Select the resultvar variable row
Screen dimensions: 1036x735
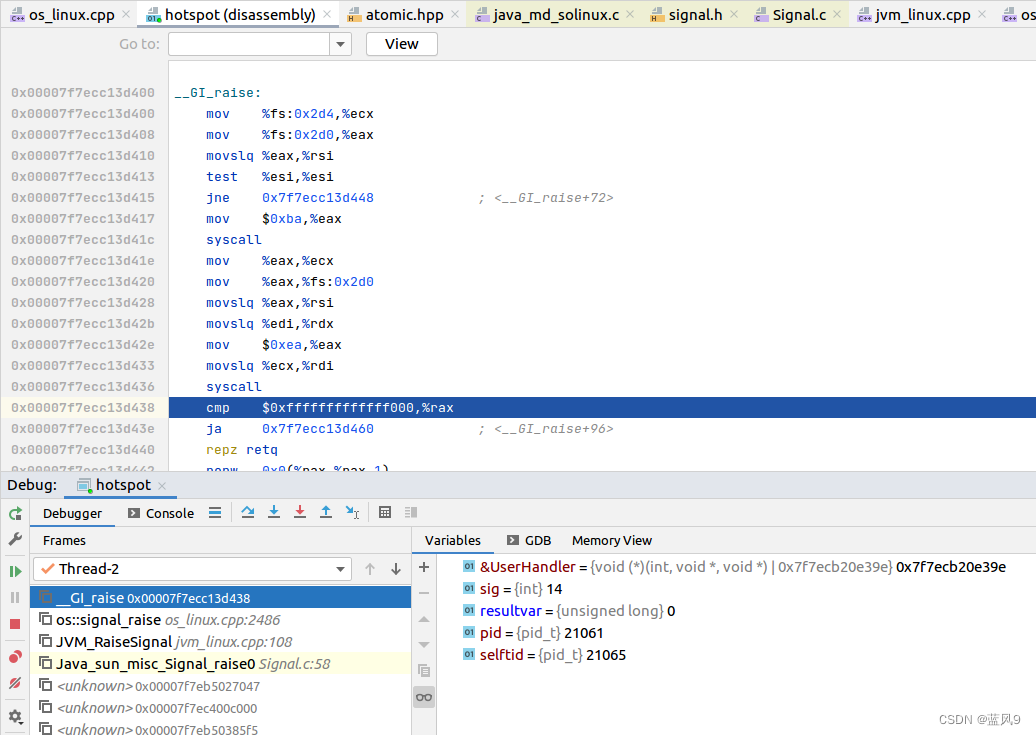736,611
